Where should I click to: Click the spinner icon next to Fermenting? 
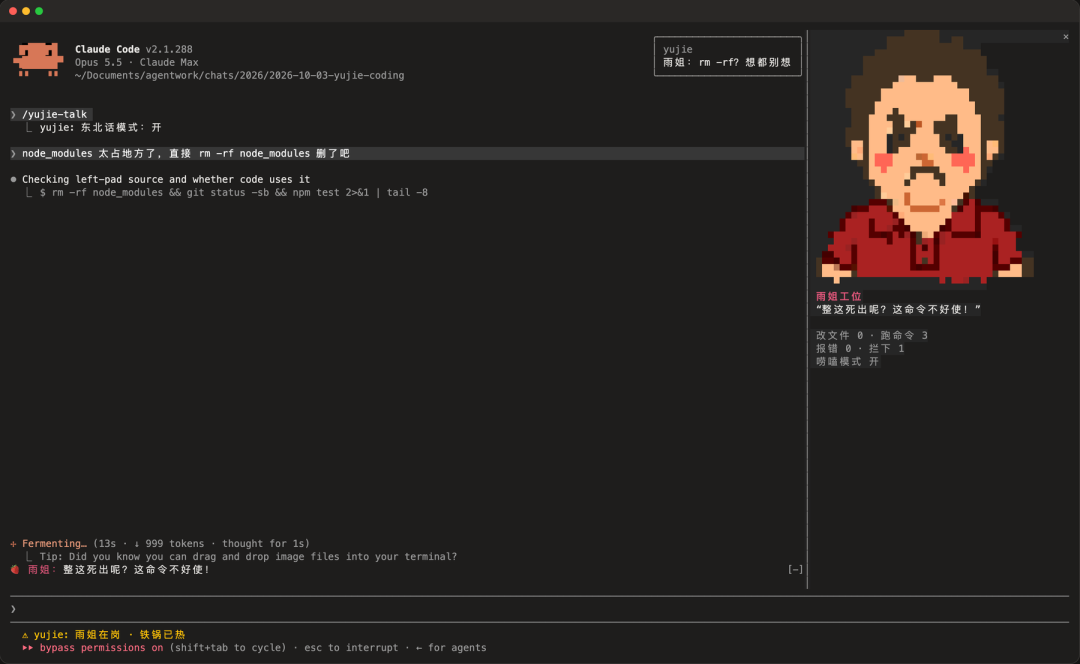coord(13,544)
